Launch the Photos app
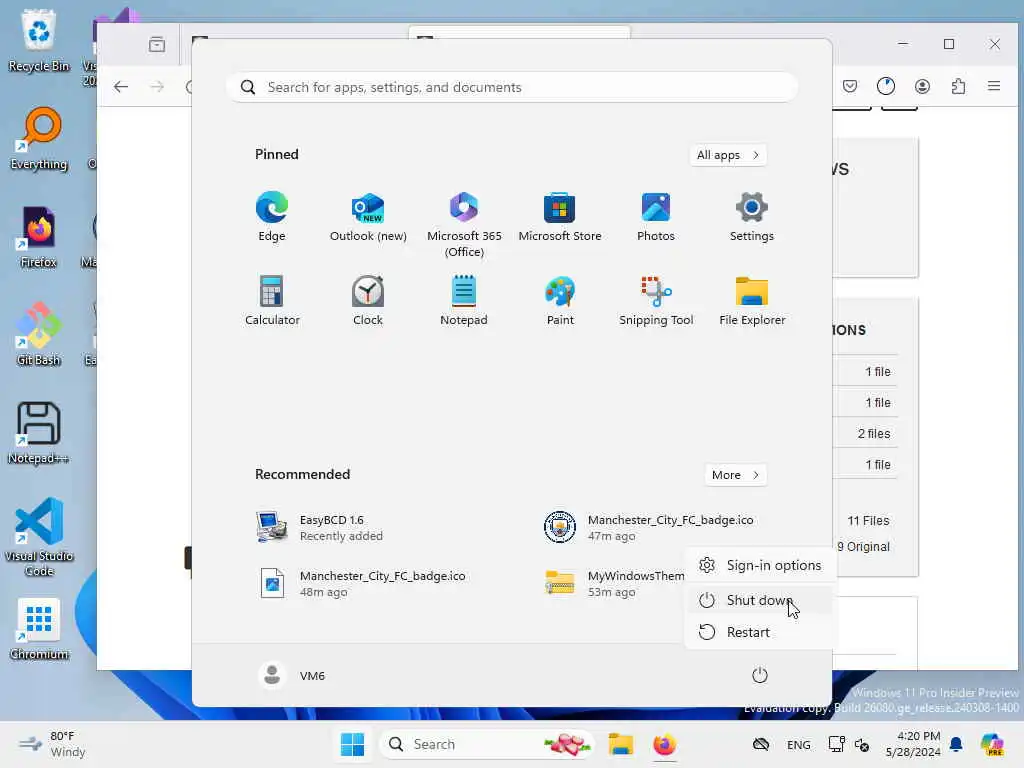 point(656,217)
